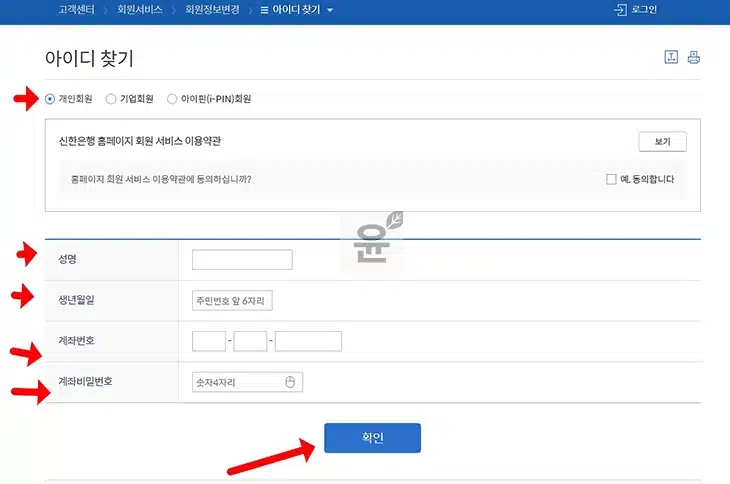
Task: Click the blue 확인 button
Action: point(372,437)
